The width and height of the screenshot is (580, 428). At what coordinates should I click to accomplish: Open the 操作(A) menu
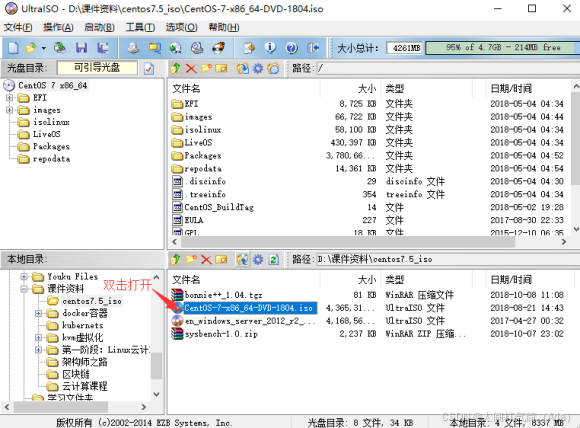tap(58, 27)
